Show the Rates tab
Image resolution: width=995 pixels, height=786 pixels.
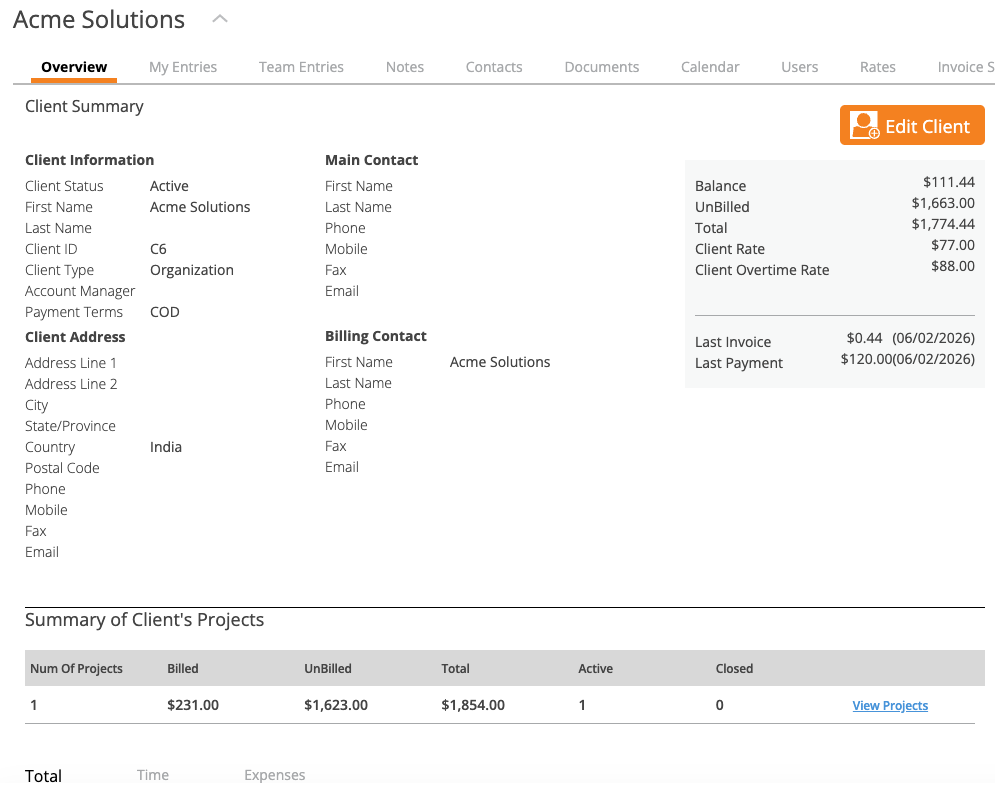click(878, 67)
